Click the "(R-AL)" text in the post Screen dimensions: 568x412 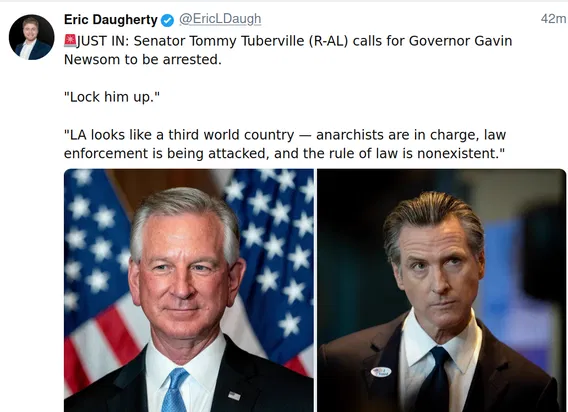329,41
